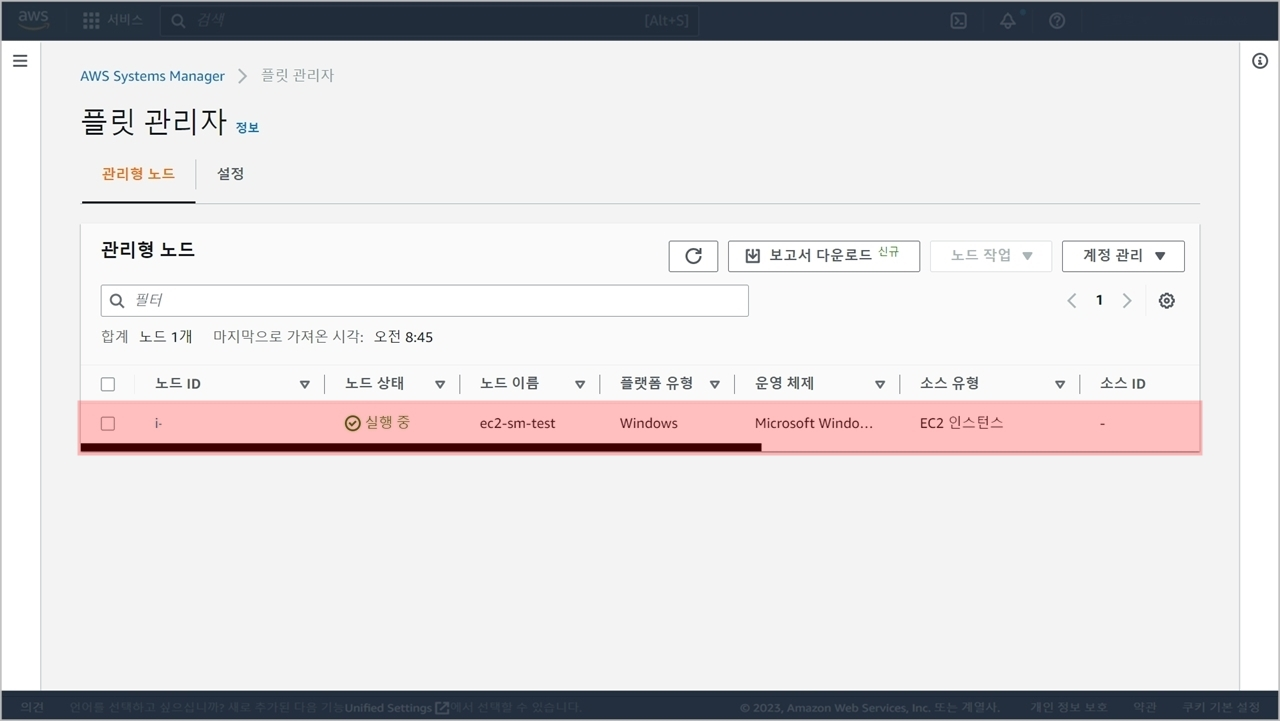This screenshot has width=1280, height=721.
Task: Sort by 운영 체제 column arrow
Action: pos(880,384)
